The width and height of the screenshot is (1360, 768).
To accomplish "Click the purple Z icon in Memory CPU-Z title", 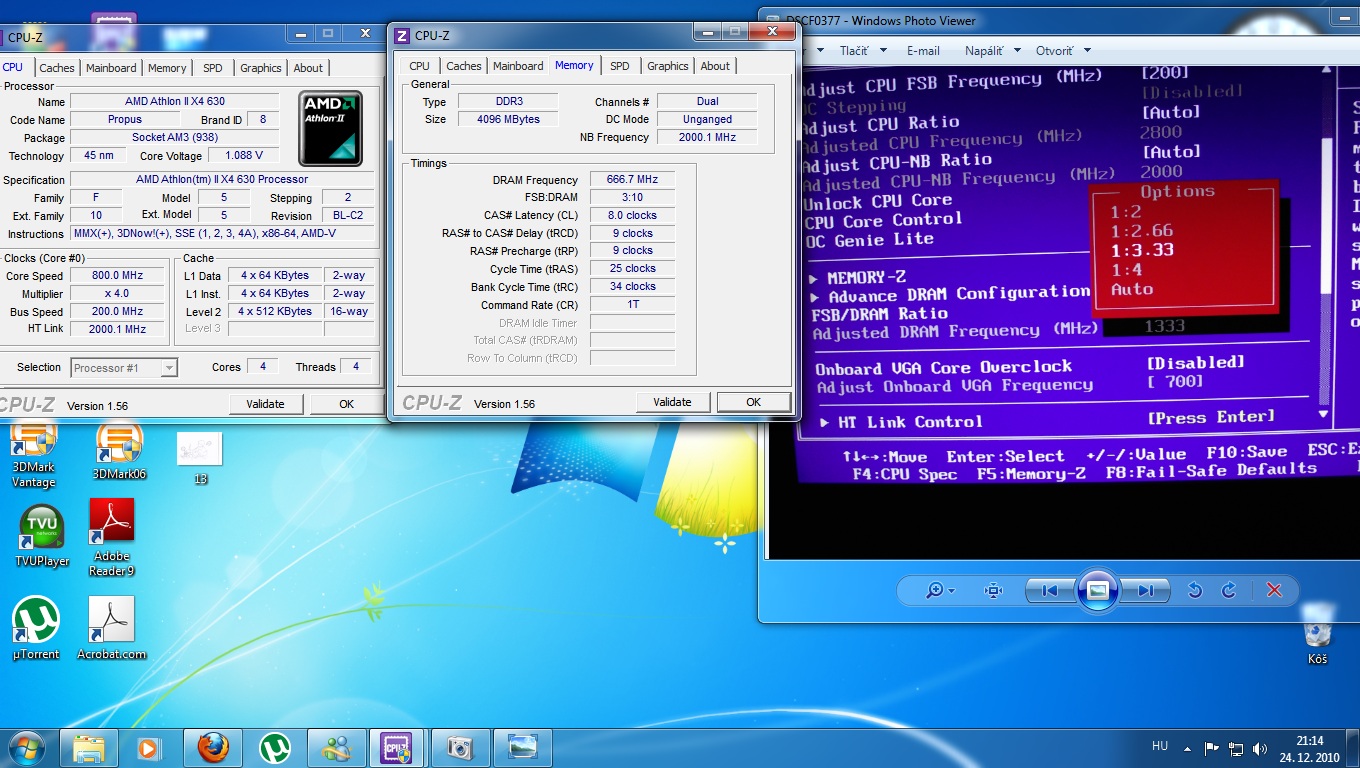I will (x=402, y=36).
